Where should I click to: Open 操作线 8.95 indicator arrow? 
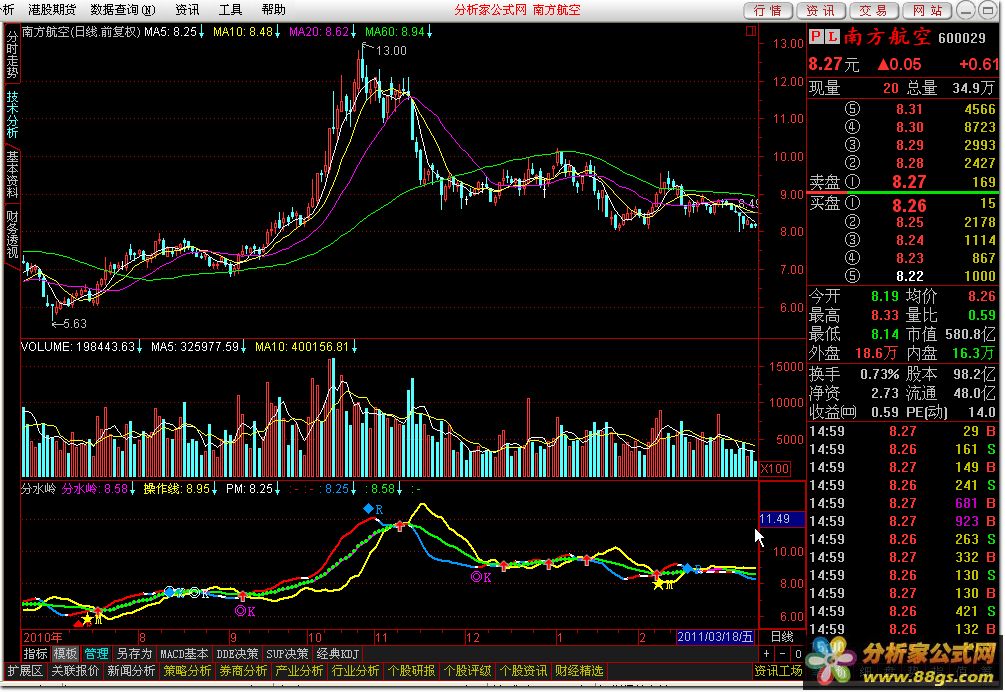tap(215, 489)
